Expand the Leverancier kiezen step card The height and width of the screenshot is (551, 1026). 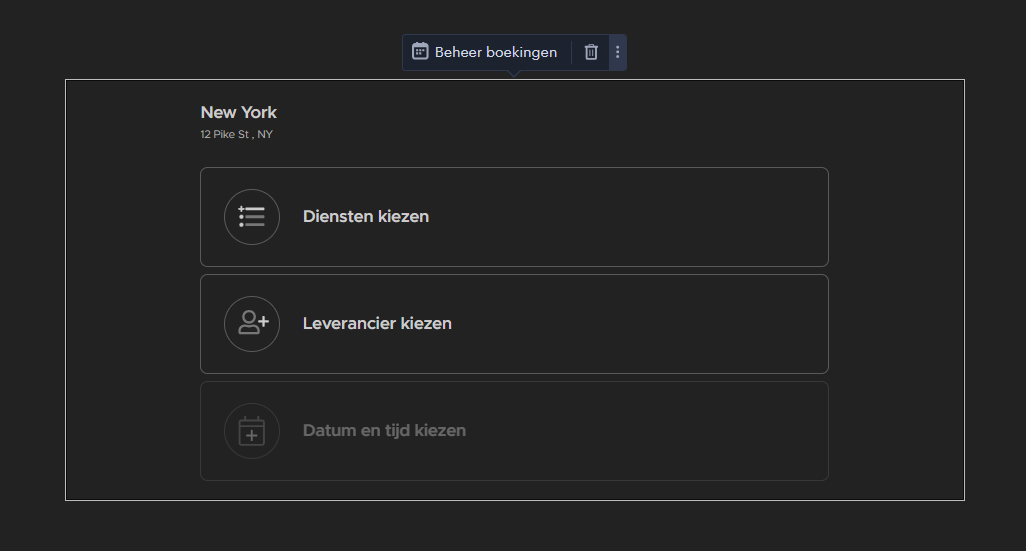point(514,324)
